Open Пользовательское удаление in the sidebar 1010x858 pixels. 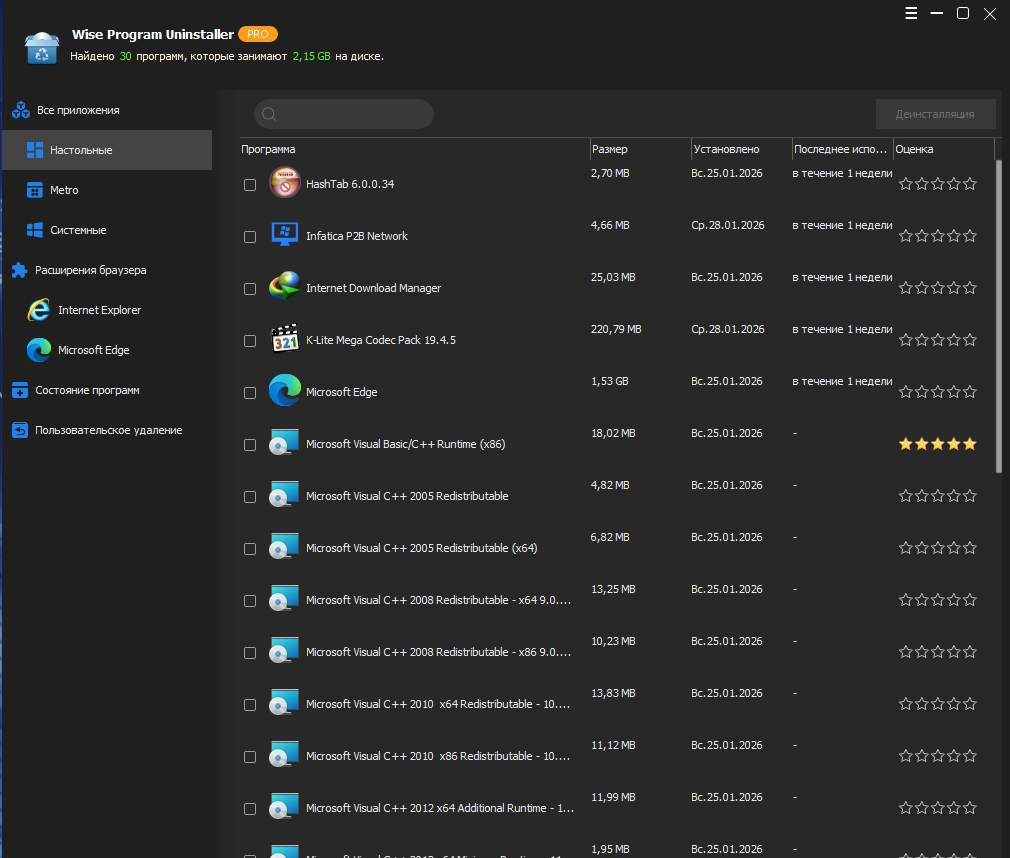tap(108, 430)
